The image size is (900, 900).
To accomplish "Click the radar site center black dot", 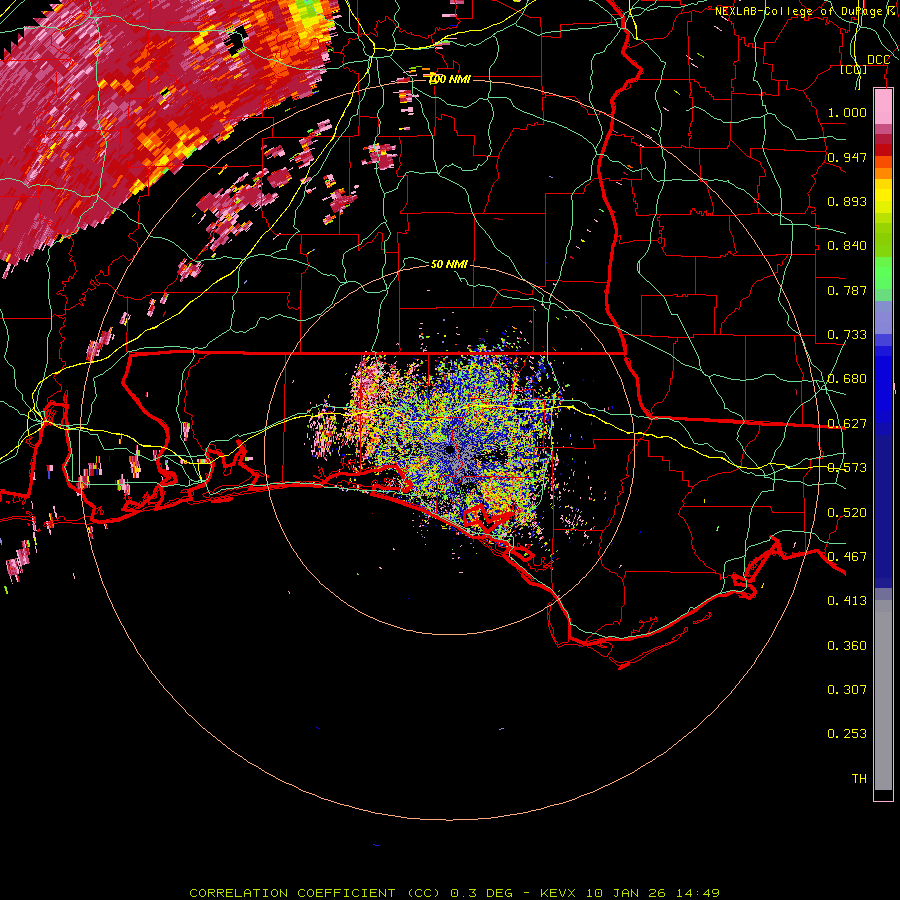I will tap(449, 449).
